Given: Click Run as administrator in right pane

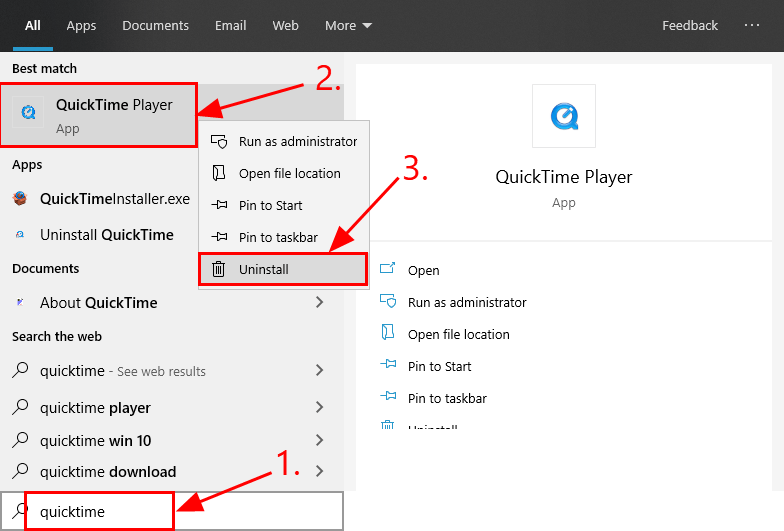Looking at the screenshot, I should 467,302.
